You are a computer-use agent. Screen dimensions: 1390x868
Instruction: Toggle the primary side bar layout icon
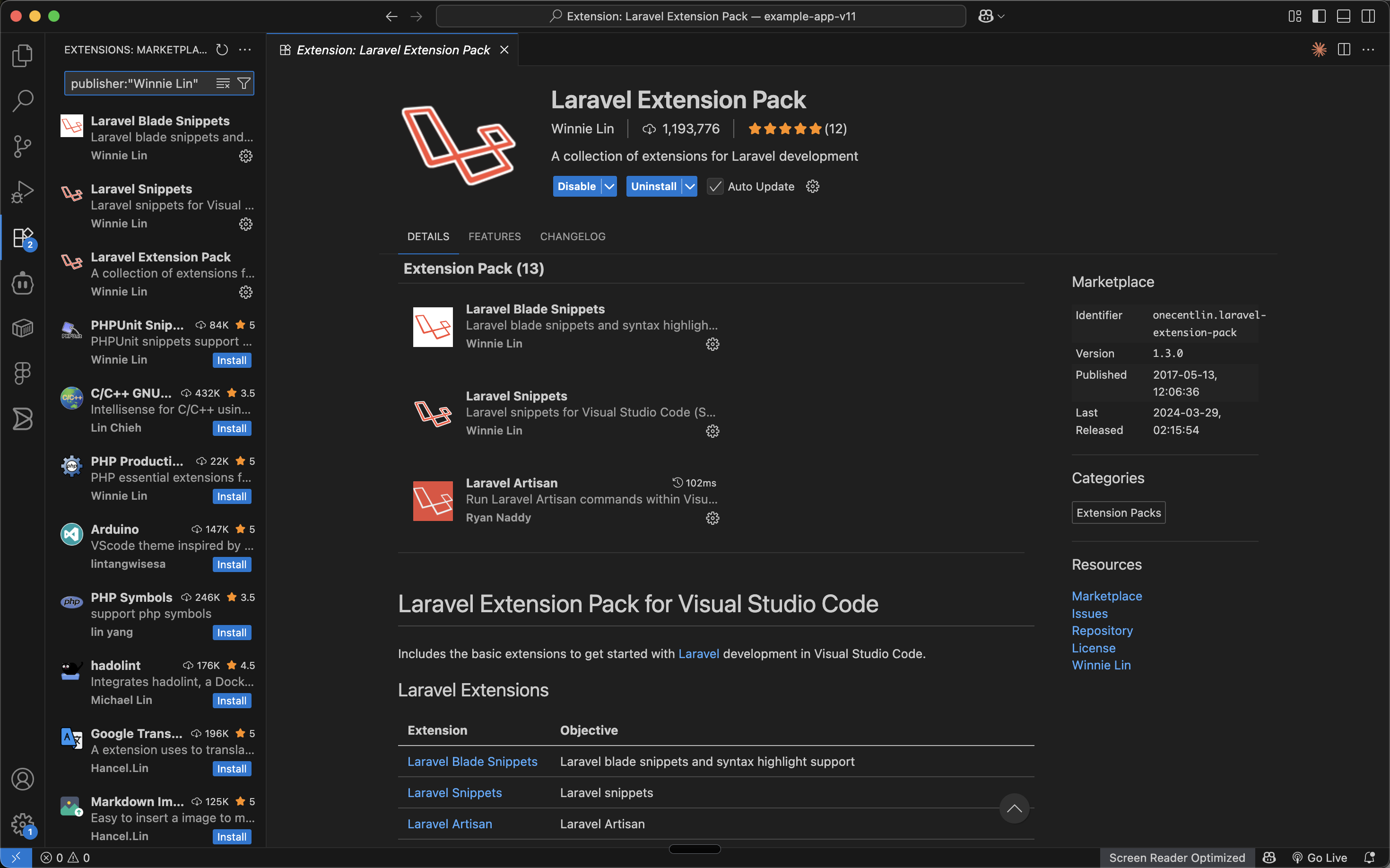coord(1320,16)
